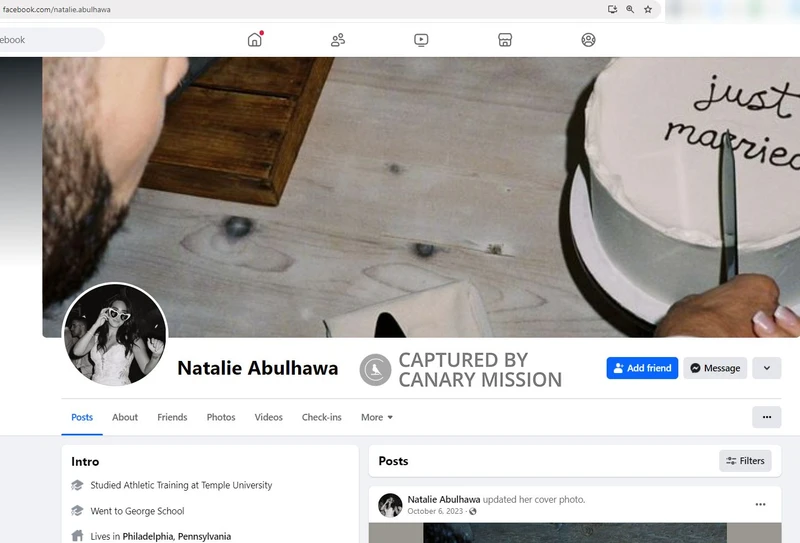This screenshot has height=543, width=800.
Task: Click the Temple University link in Intro
Action: [x=237, y=485]
